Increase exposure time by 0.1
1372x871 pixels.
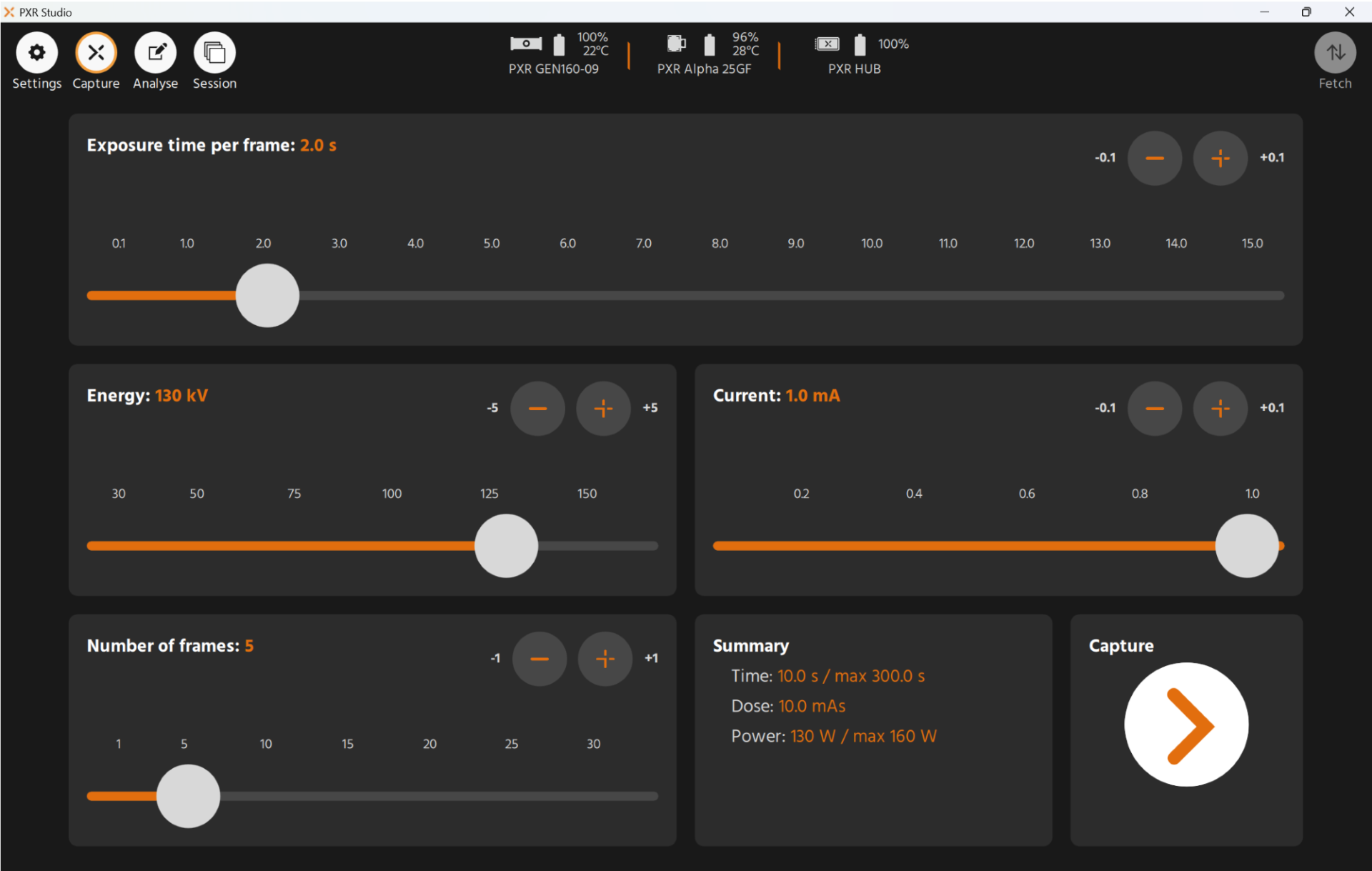pyautogui.click(x=1220, y=158)
